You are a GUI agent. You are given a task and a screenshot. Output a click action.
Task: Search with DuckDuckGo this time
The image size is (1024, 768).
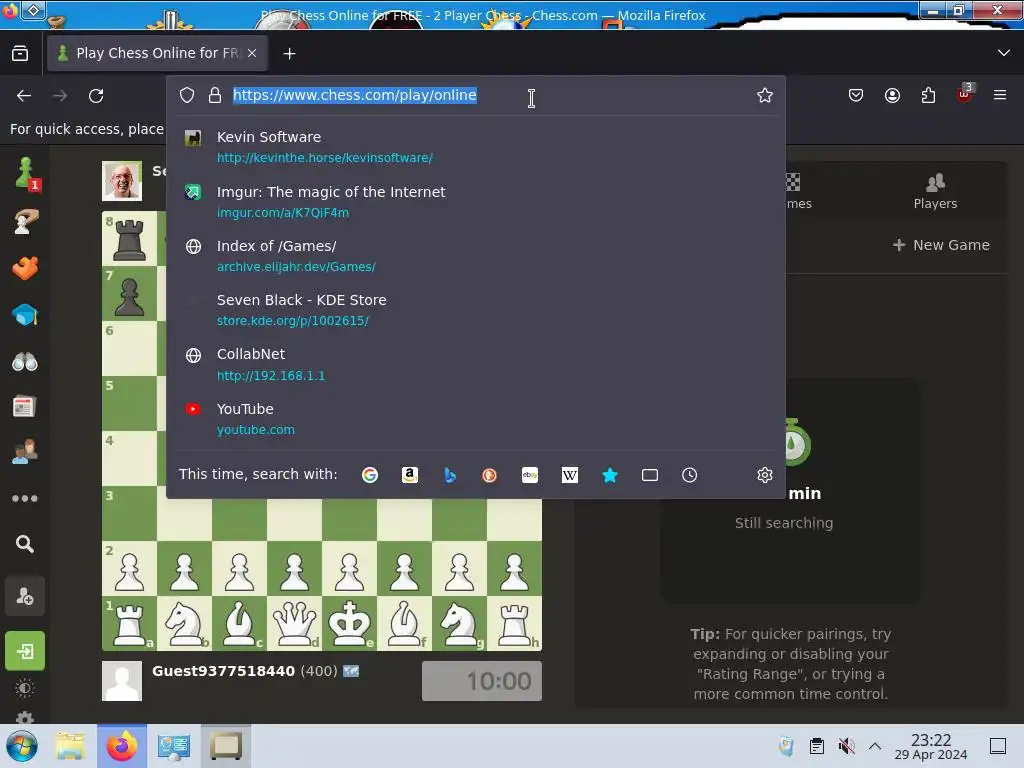[x=489, y=475]
